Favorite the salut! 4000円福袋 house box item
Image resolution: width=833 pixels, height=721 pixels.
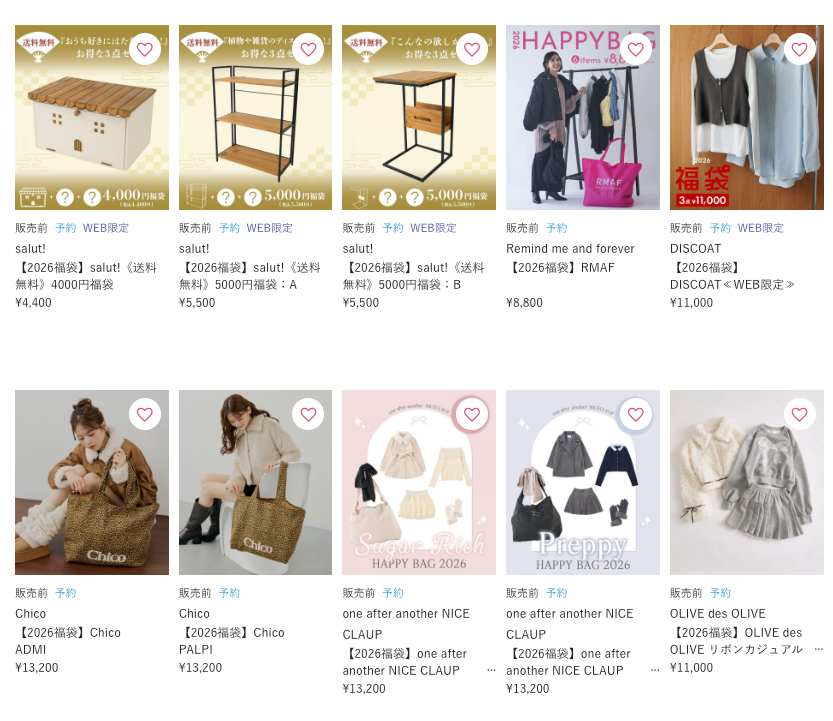coord(144,49)
